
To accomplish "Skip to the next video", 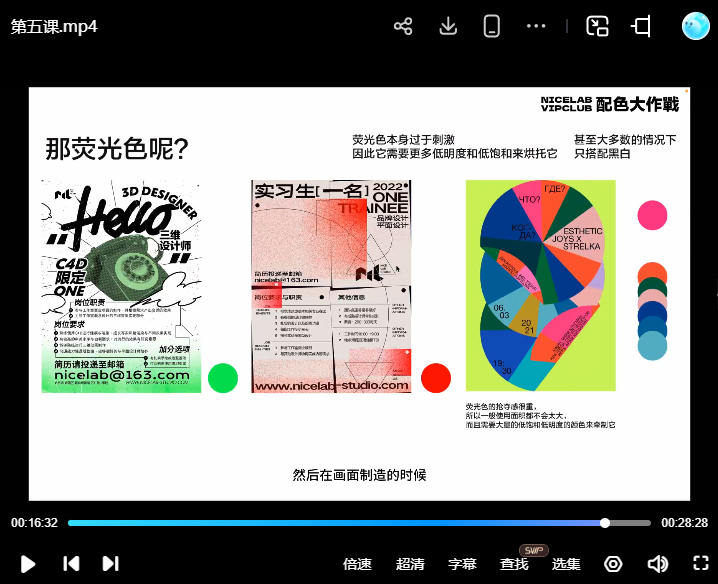I will 111,564.
